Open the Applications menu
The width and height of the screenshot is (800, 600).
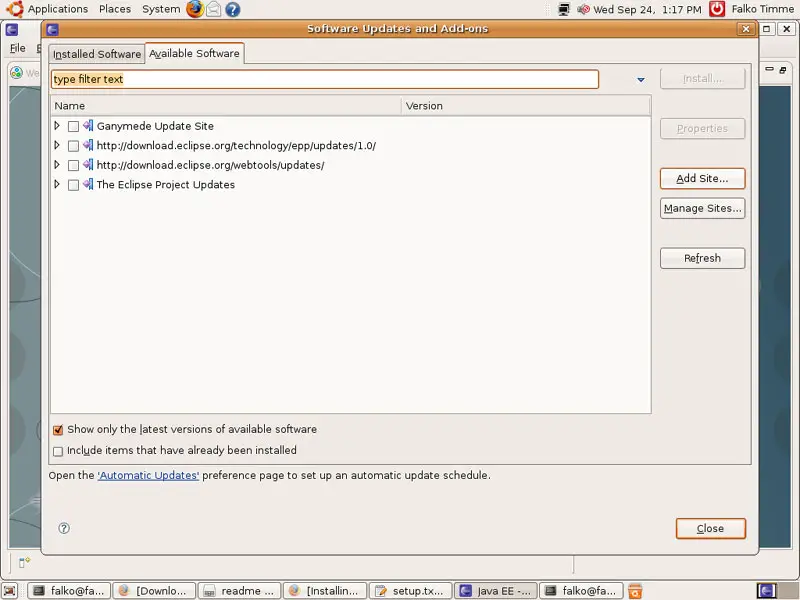coord(58,9)
